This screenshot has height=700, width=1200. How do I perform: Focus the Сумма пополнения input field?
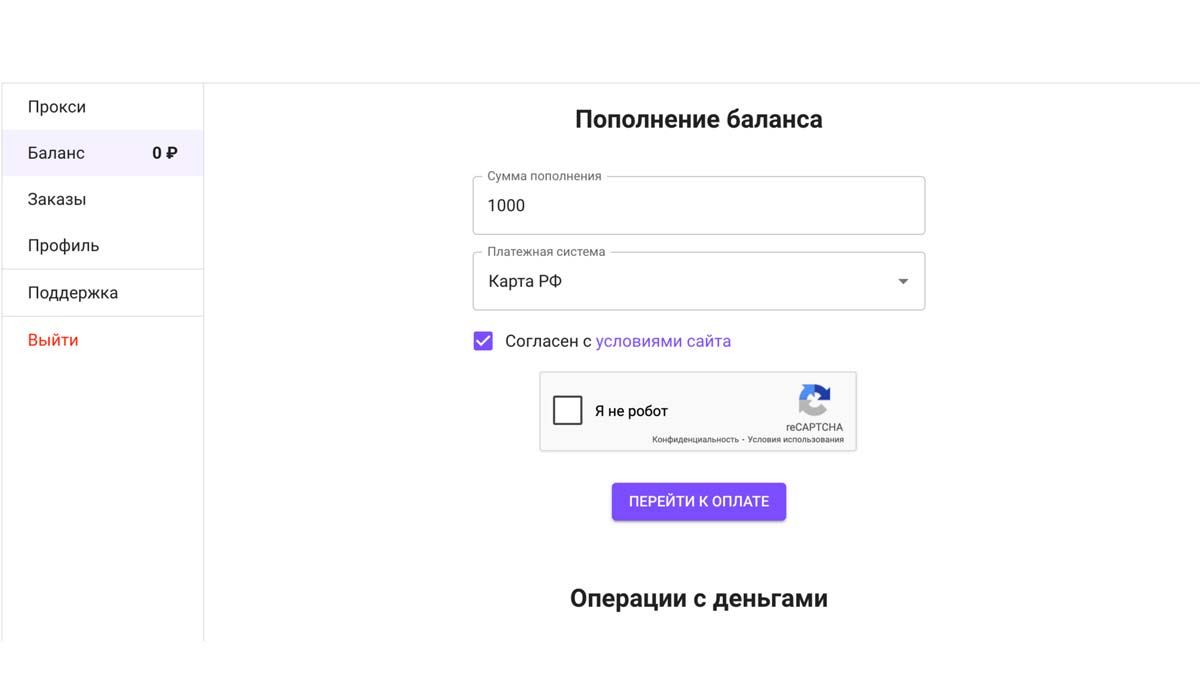698,206
